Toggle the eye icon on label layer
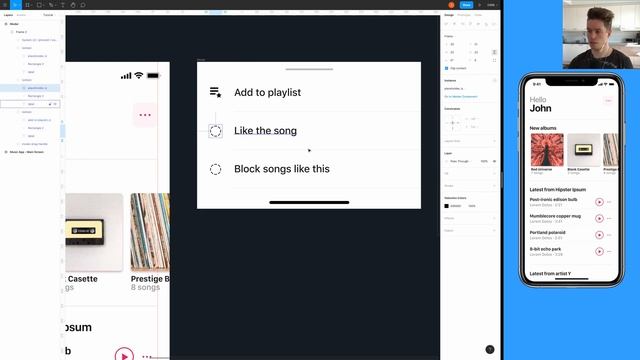 point(56,104)
